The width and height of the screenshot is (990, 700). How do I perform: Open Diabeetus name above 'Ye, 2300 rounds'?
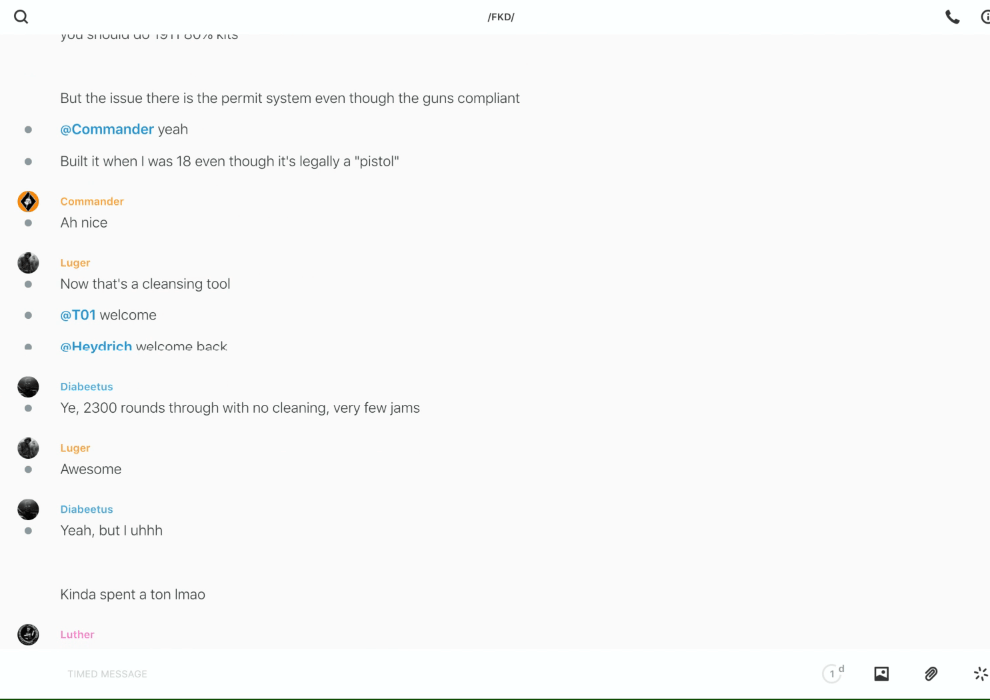[x=86, y=386]
